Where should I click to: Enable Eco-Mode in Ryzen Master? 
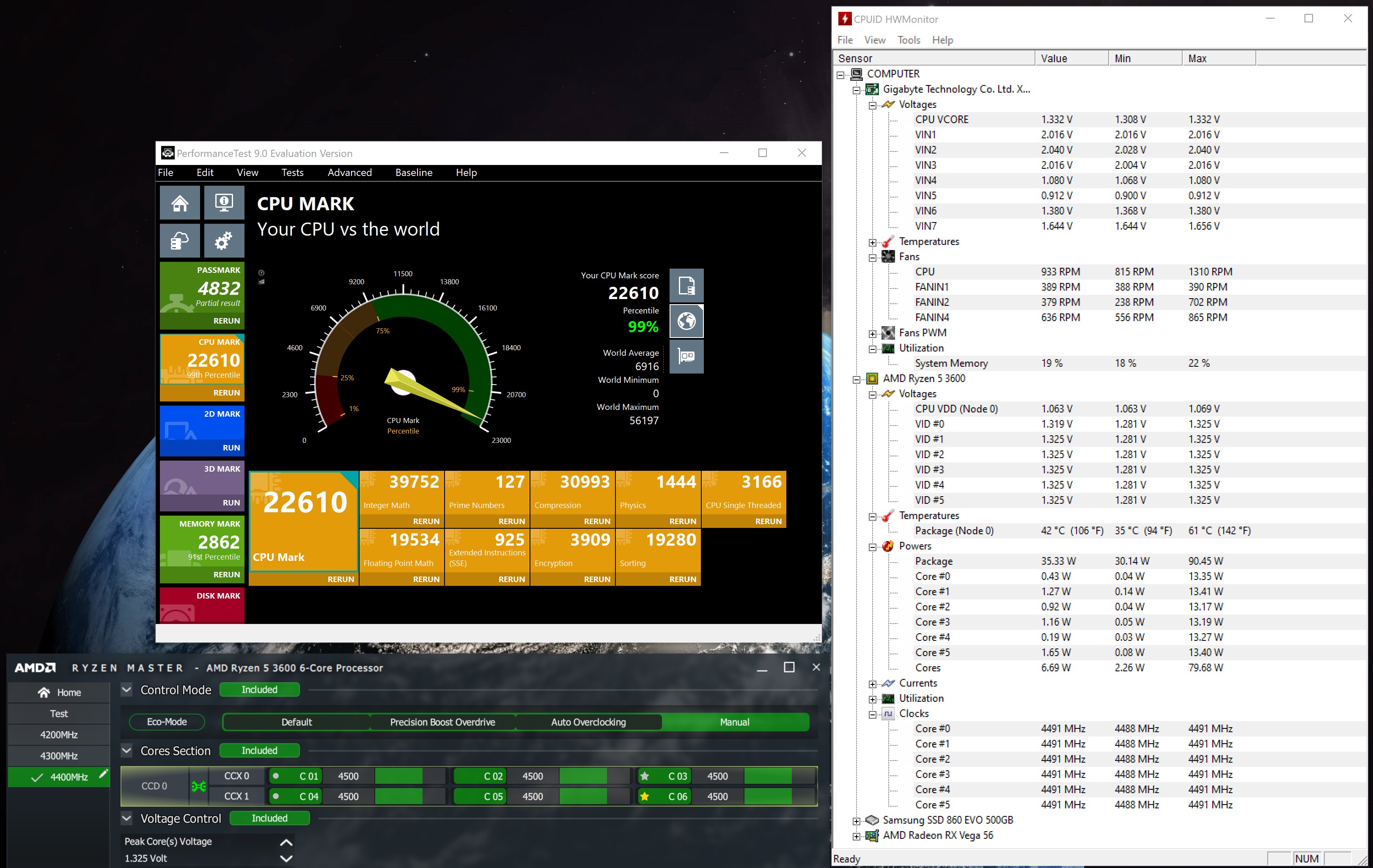[167, 722]
